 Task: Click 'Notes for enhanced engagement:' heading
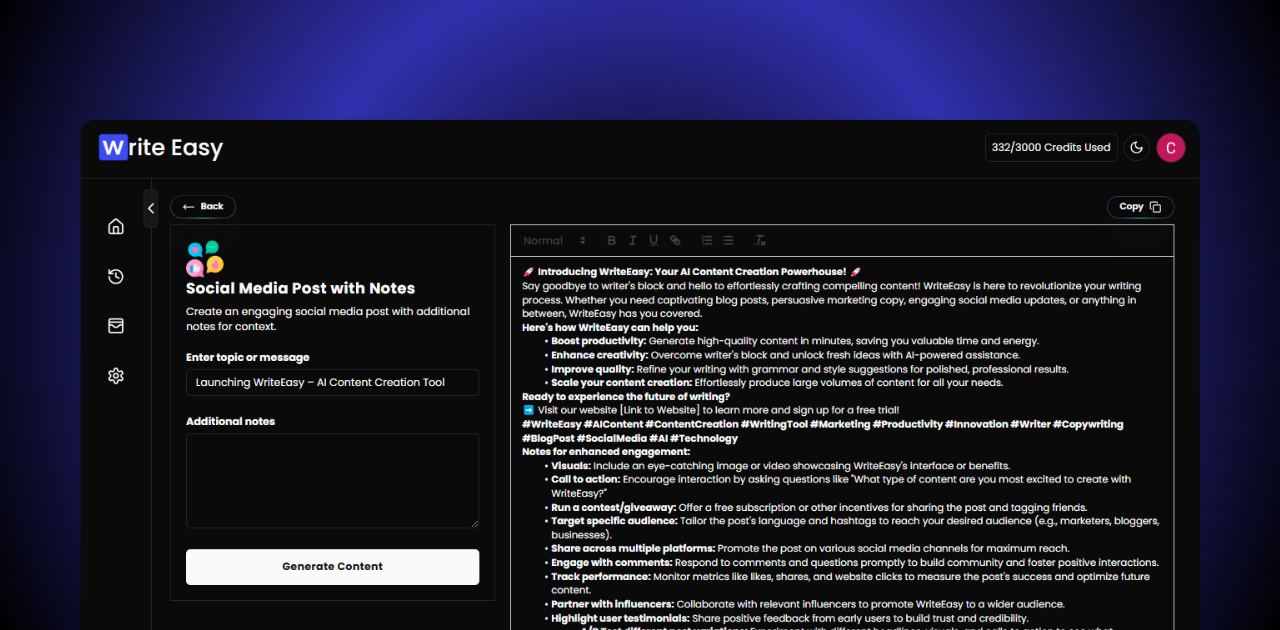point(606,452)
